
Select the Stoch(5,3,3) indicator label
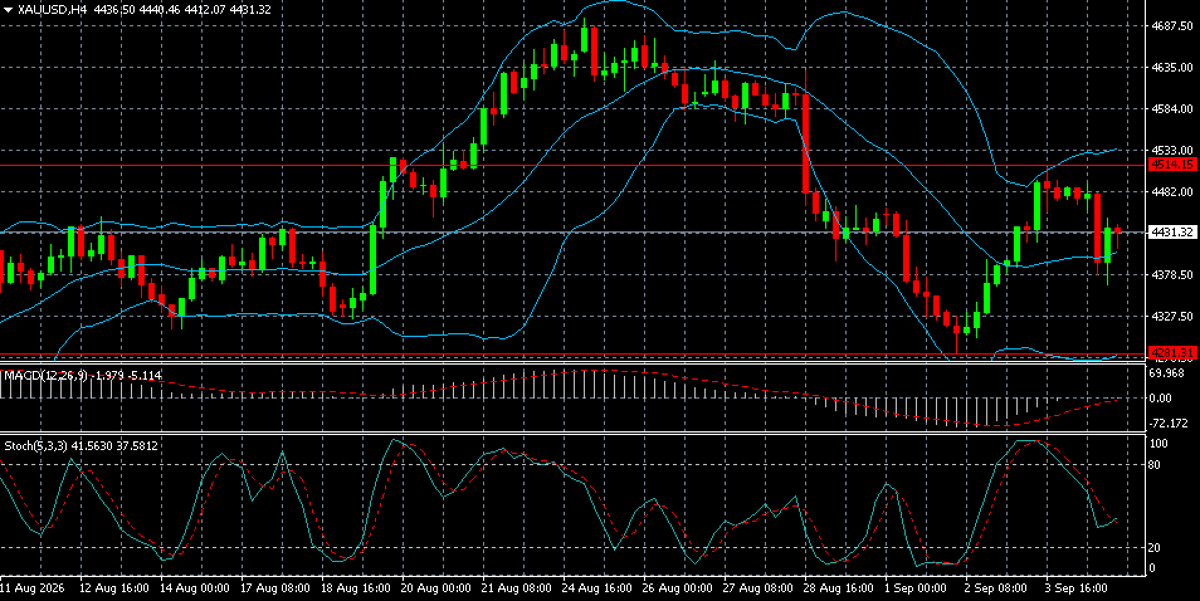(x=37, y=445)
